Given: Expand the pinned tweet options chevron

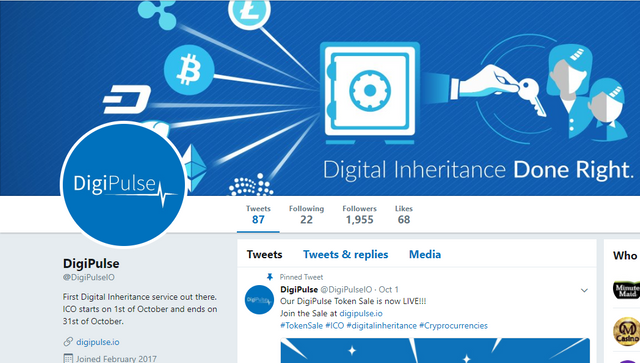Looking at the screenshot, I should click(584, 290).
